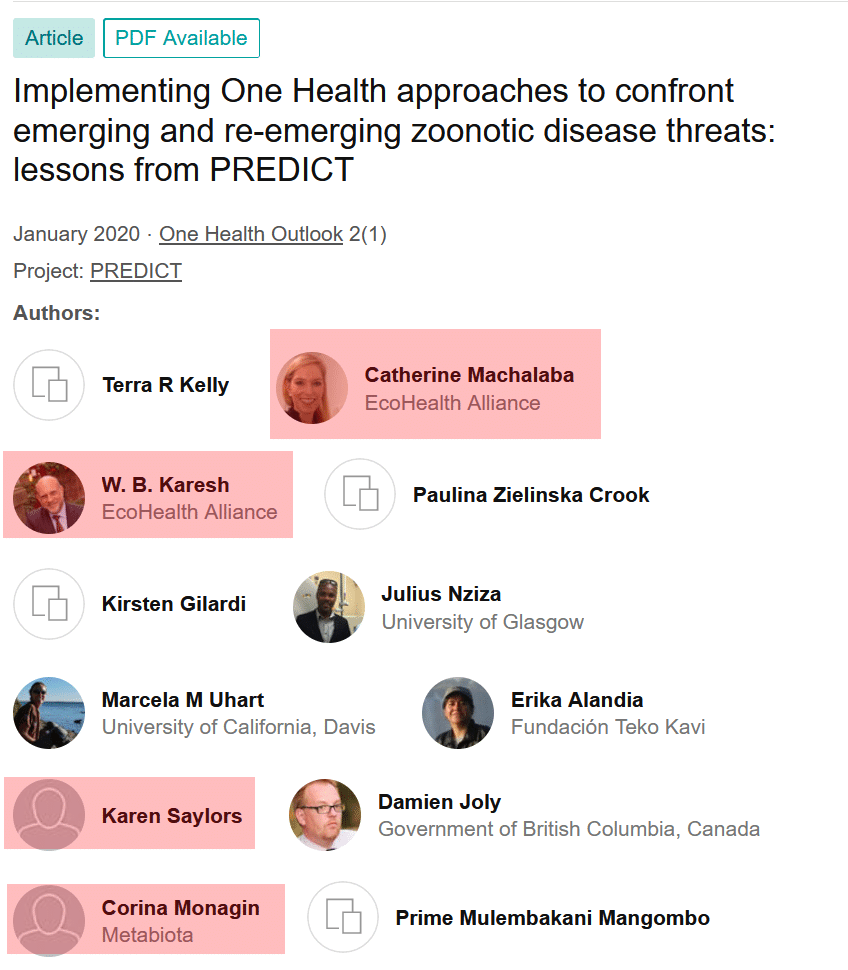Open the Damien Joly author name
The height and width of the screenshot is (970, 848).
click(x=439, y=802)
